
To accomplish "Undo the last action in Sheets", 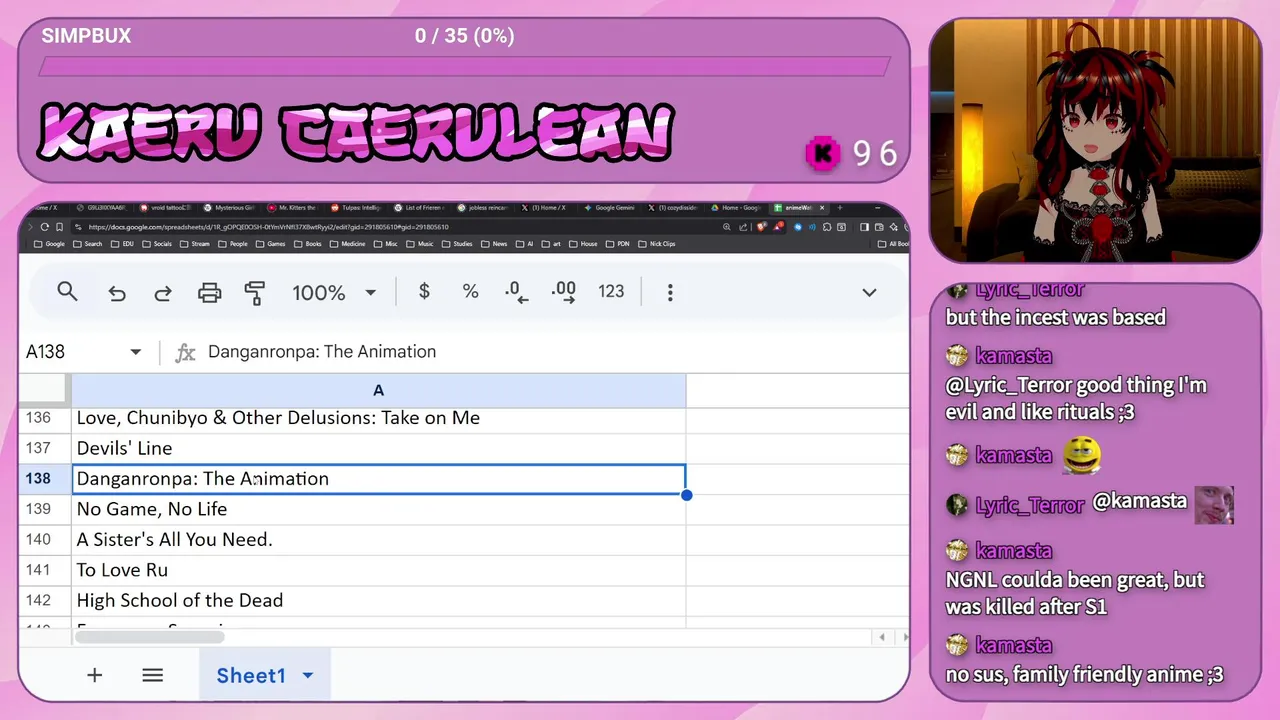I will coord(117,293).
